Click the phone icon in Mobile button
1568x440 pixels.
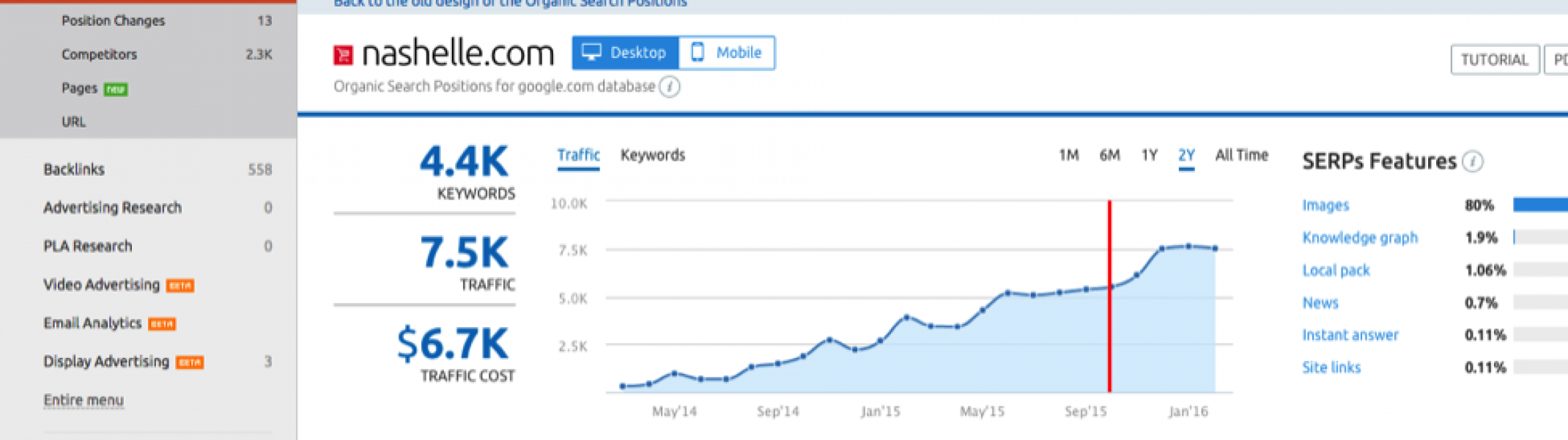tap(698, 52)
